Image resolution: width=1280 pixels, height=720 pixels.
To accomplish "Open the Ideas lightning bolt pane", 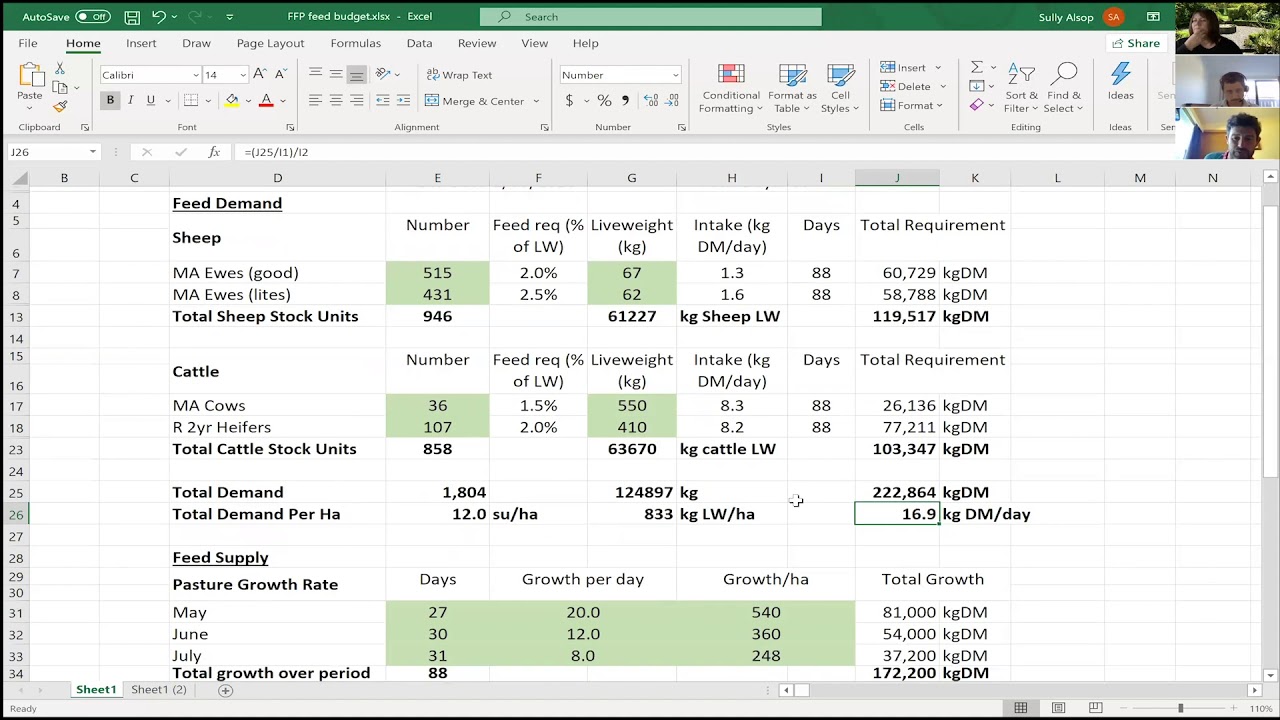I will (1120, 82).
